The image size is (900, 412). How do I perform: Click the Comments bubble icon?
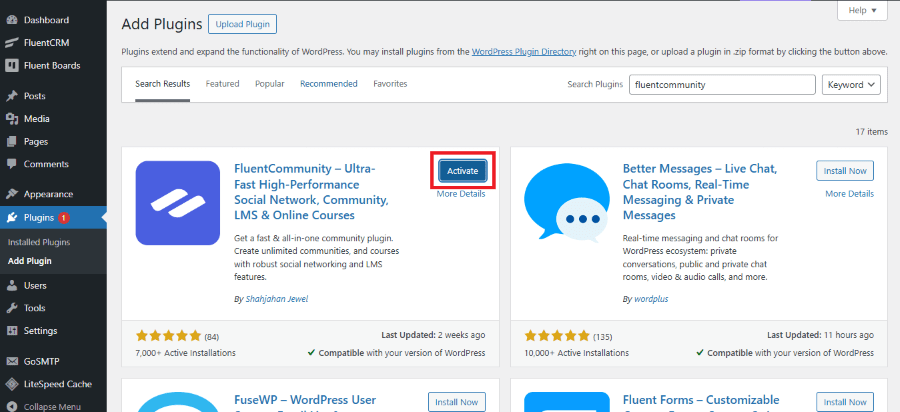coord(11,164)
